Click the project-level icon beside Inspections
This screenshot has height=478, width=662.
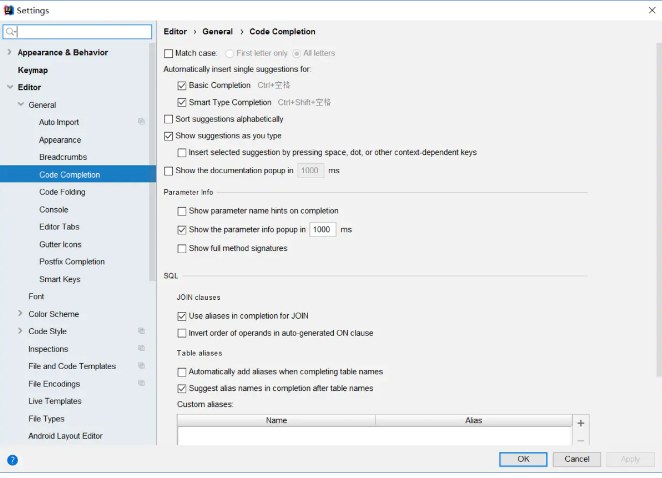(141, 348)
